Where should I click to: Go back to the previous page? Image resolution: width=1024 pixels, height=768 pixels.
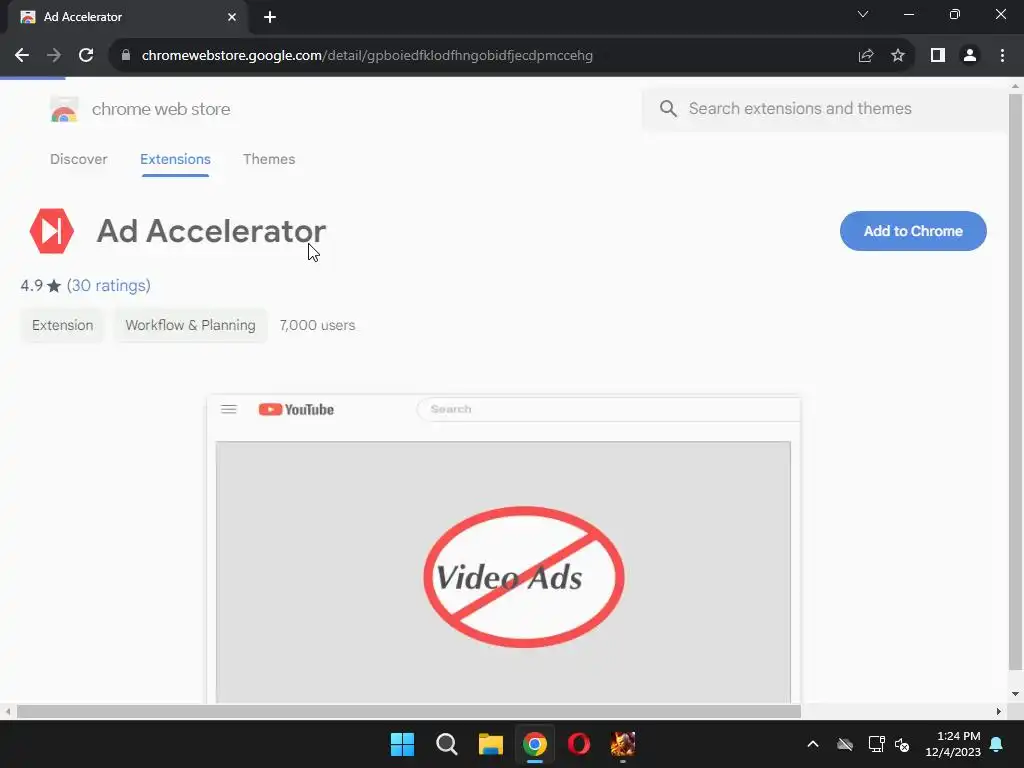[22, 56]
